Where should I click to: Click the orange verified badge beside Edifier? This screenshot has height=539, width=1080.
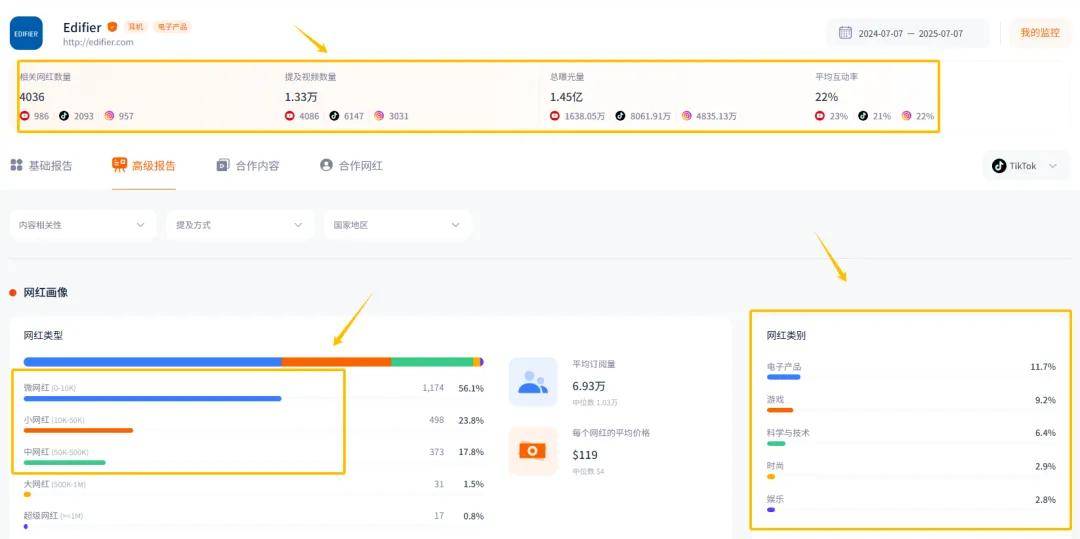coord(113,27)
